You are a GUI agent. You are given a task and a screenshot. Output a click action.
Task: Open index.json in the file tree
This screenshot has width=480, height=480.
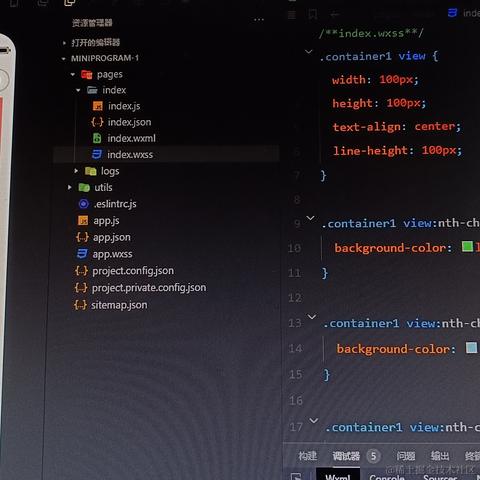click(129, 122)
